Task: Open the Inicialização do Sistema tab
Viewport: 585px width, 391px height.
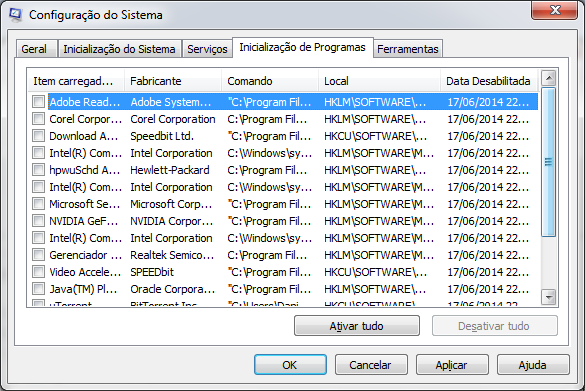Action: pos(119,49)
